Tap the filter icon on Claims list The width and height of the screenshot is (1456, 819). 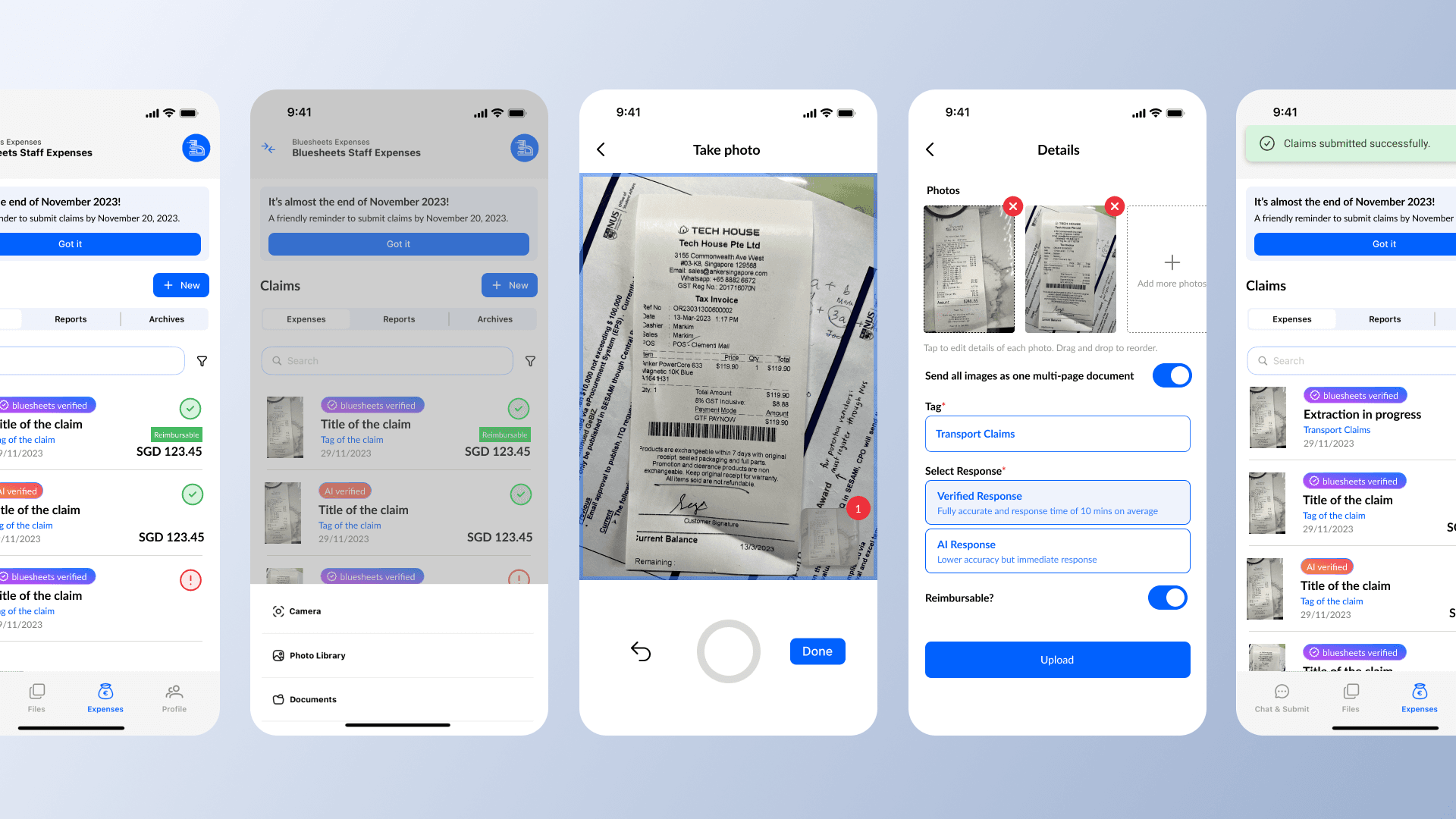pos(531,361)
